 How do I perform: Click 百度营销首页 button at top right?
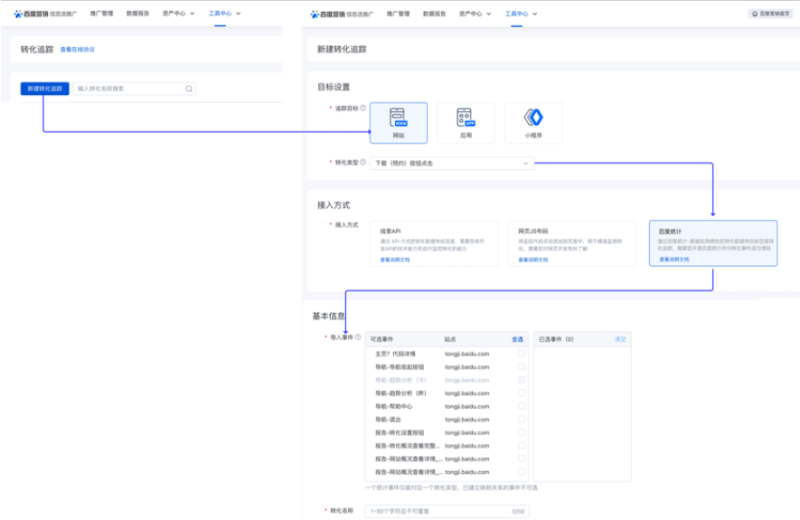[771, 14]
